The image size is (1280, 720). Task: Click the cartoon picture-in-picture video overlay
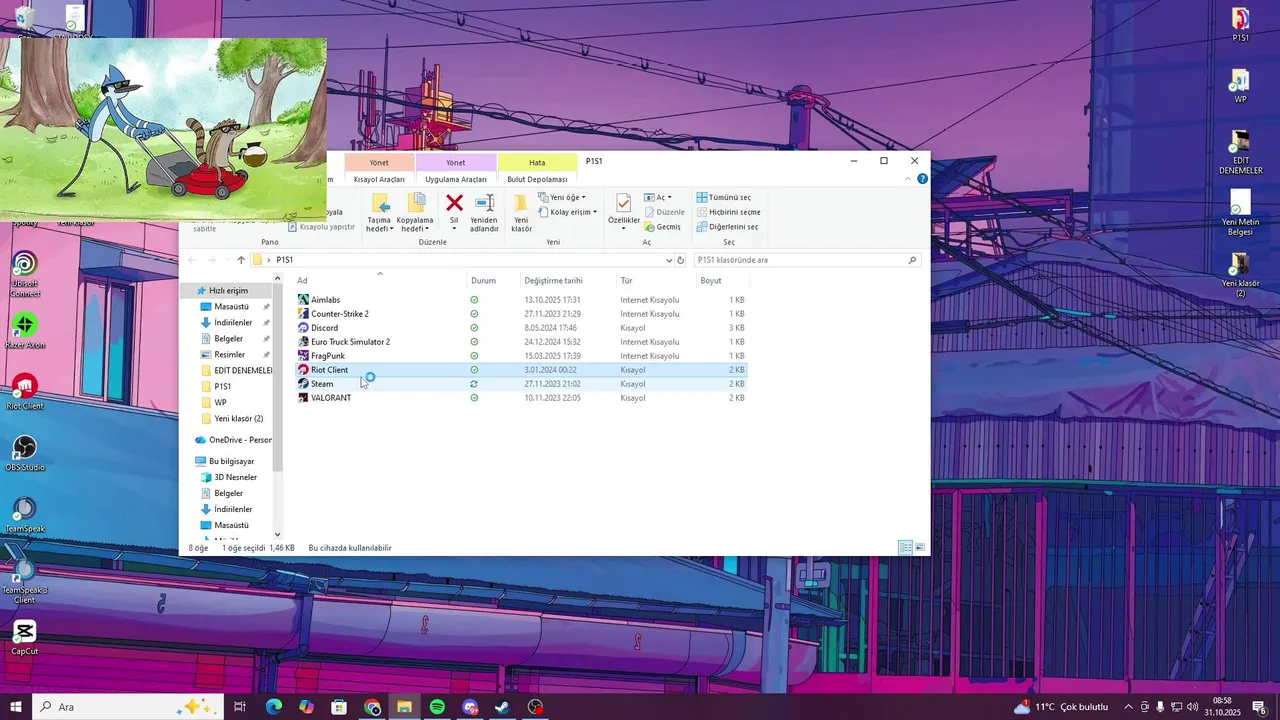click(x=163, y=129)
